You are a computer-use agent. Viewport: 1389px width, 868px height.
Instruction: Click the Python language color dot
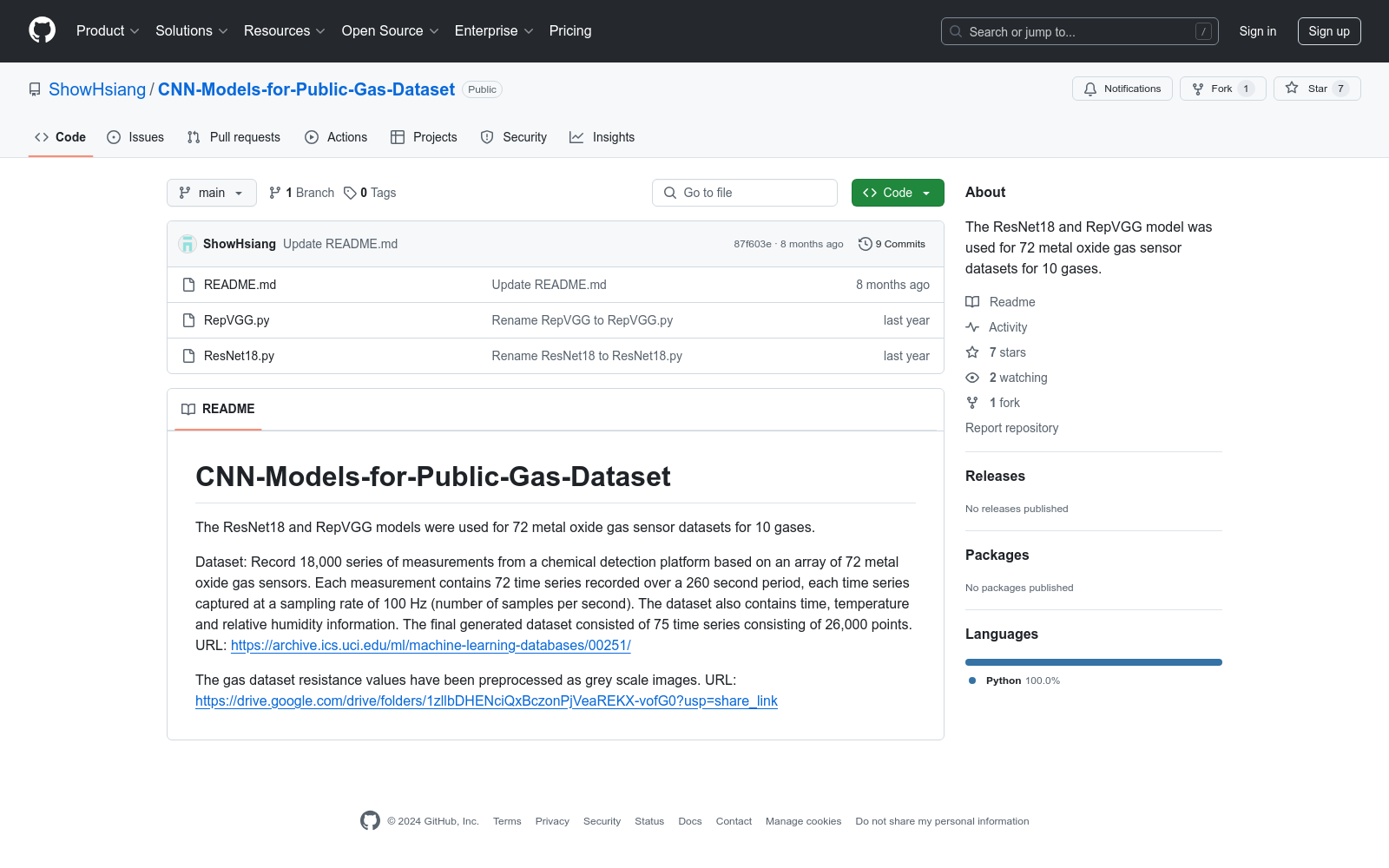[972, 681]
